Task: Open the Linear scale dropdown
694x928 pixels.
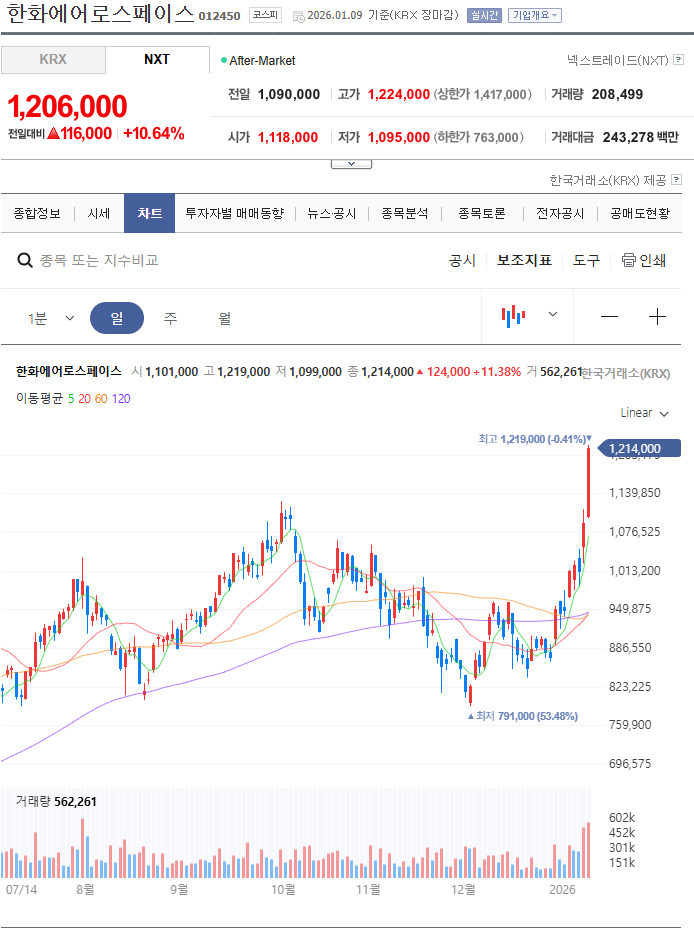Action: pos(644,413)
